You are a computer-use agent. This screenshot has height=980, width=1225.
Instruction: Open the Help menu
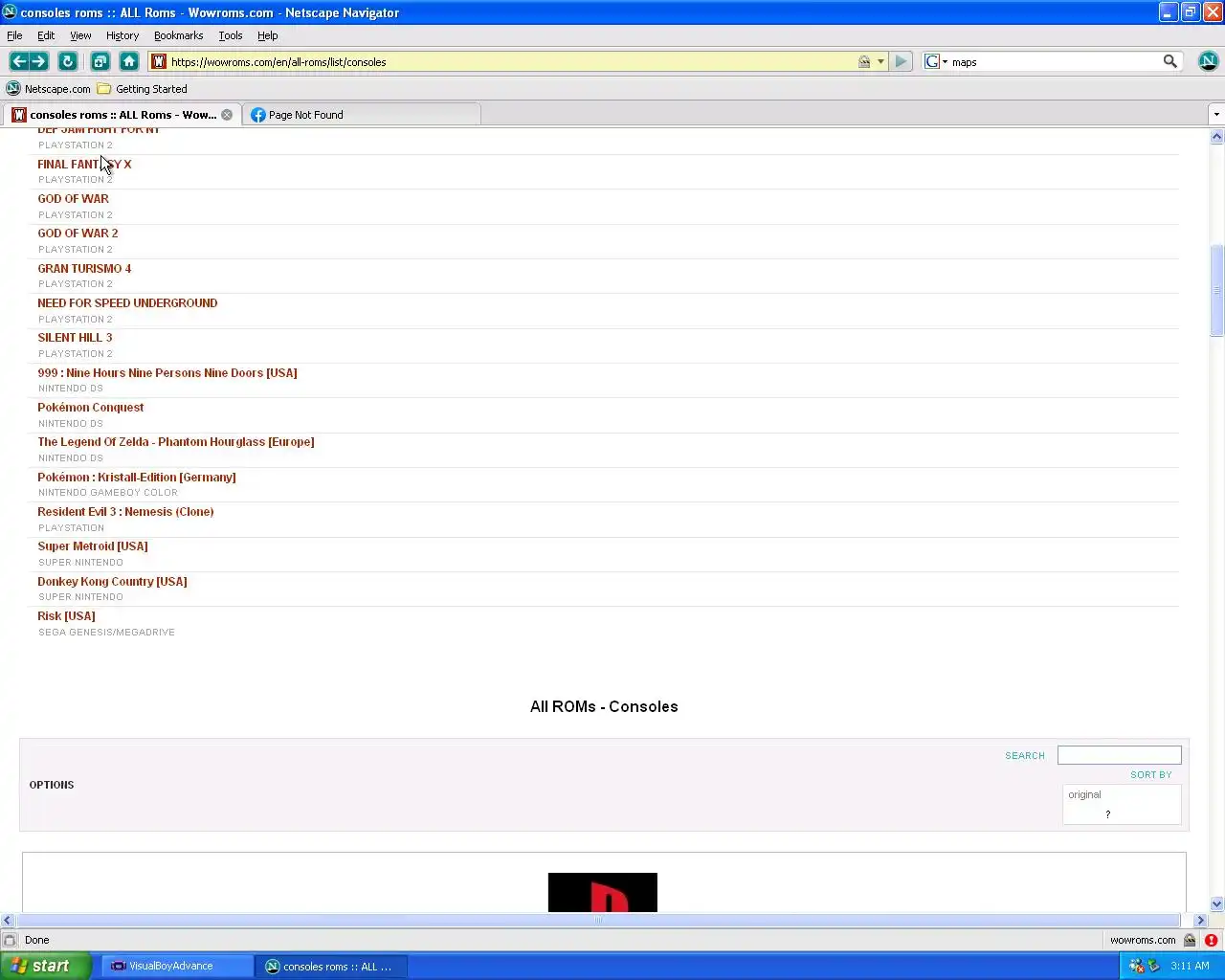(268, 35)
